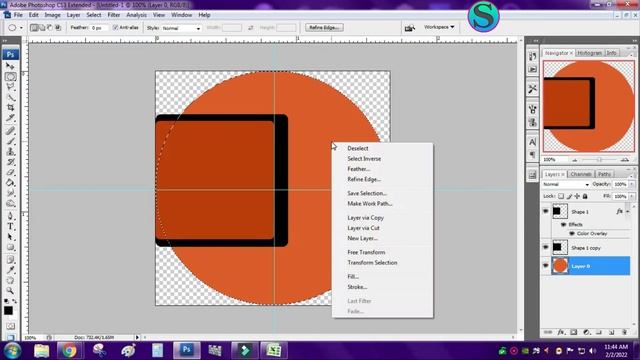Click Add layer mask icon
The width and height of the screenshot is (640, 360).
[x=573, y=332]
